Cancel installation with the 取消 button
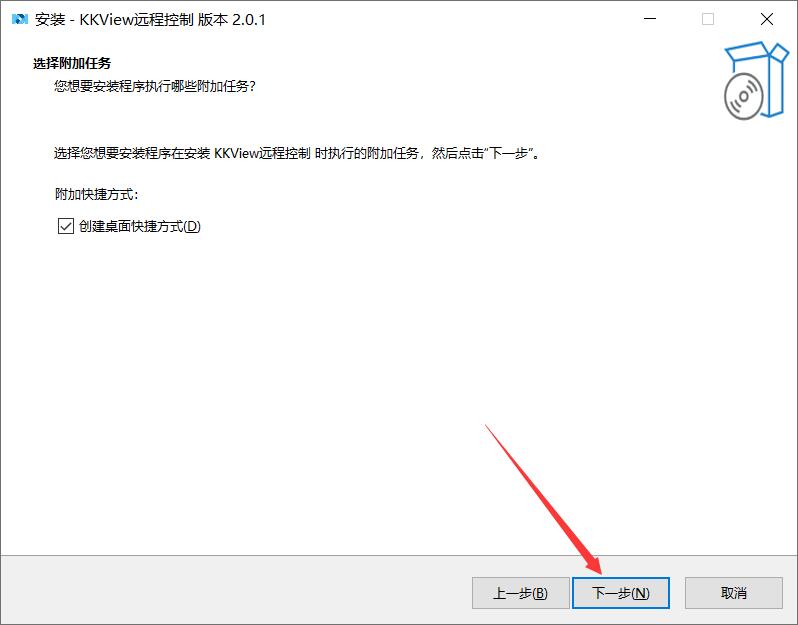798x625 pixels. pos(733,593)
